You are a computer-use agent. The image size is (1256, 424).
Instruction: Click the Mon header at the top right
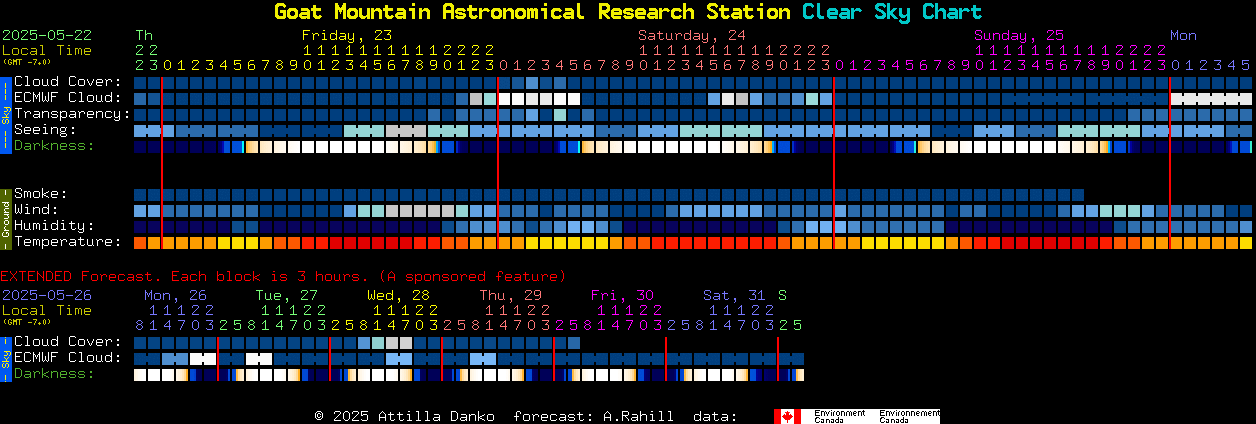(1183, 35)
